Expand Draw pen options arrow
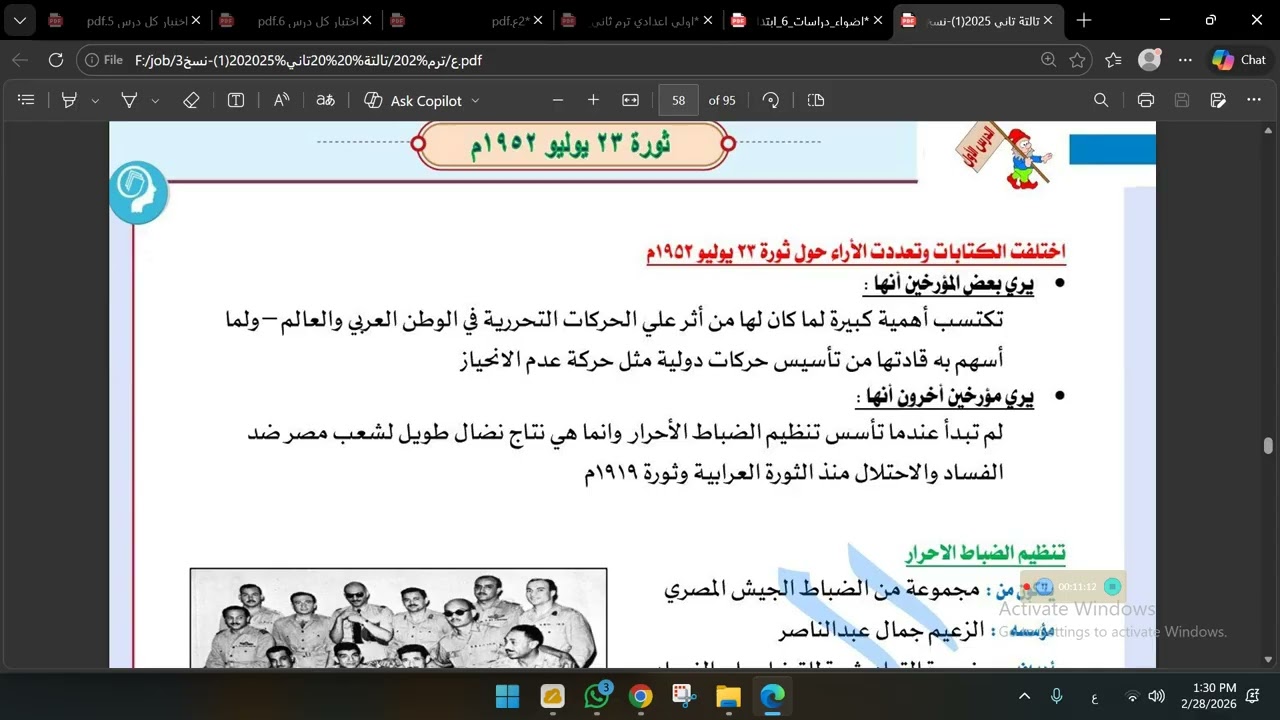The image size is (1280, 720). [155, 101]
